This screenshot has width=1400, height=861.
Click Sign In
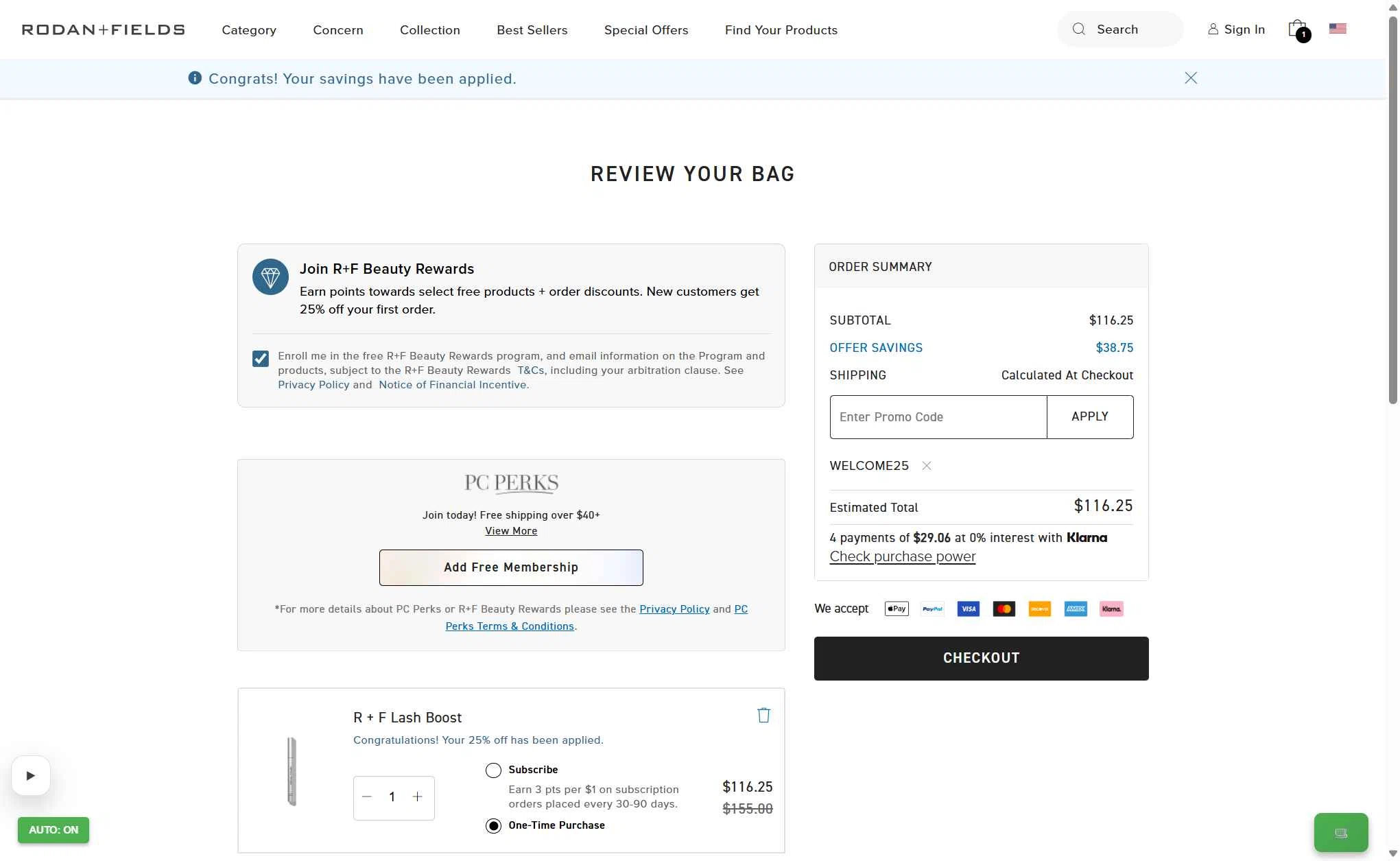[1236, 30]
